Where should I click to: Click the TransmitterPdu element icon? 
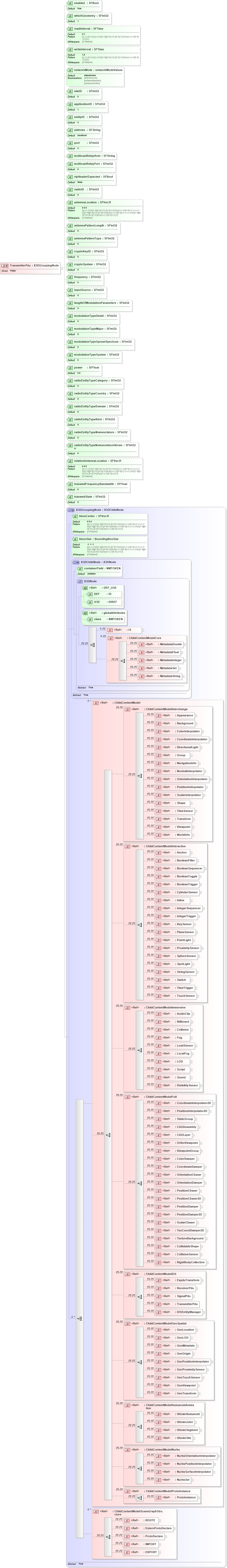point(5,265)
